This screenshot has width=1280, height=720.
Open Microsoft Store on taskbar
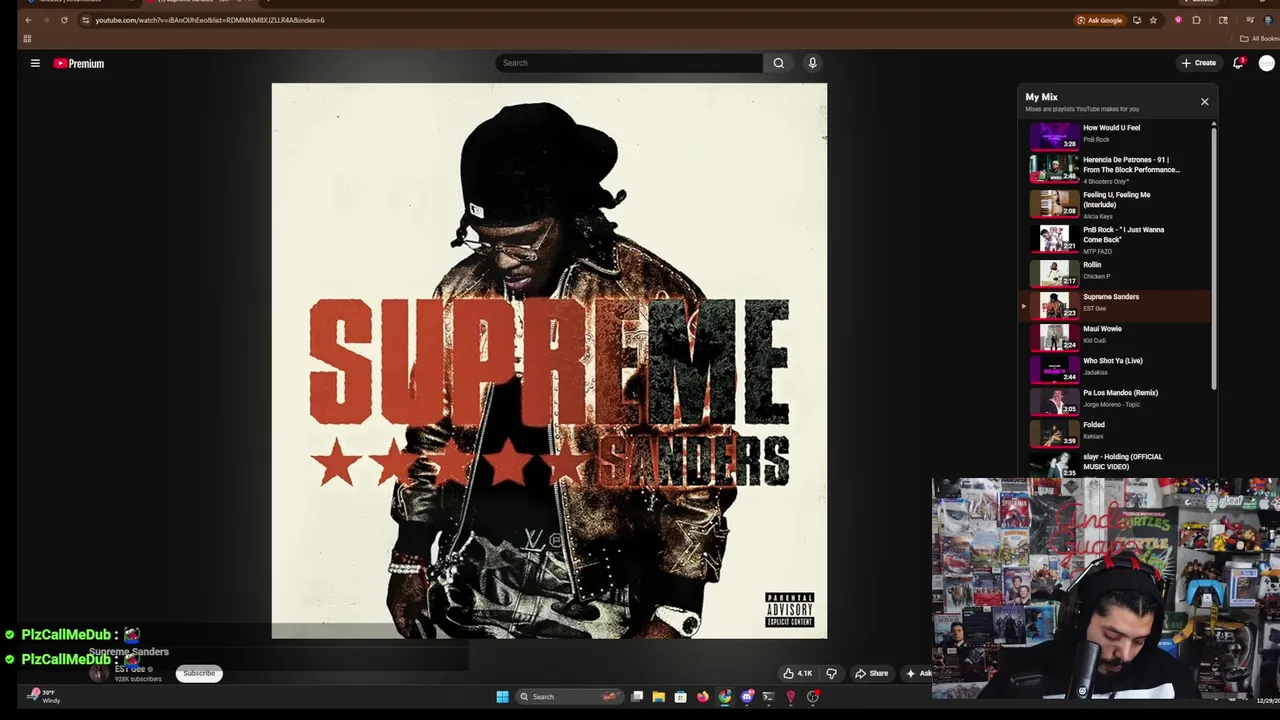point(681,697)
